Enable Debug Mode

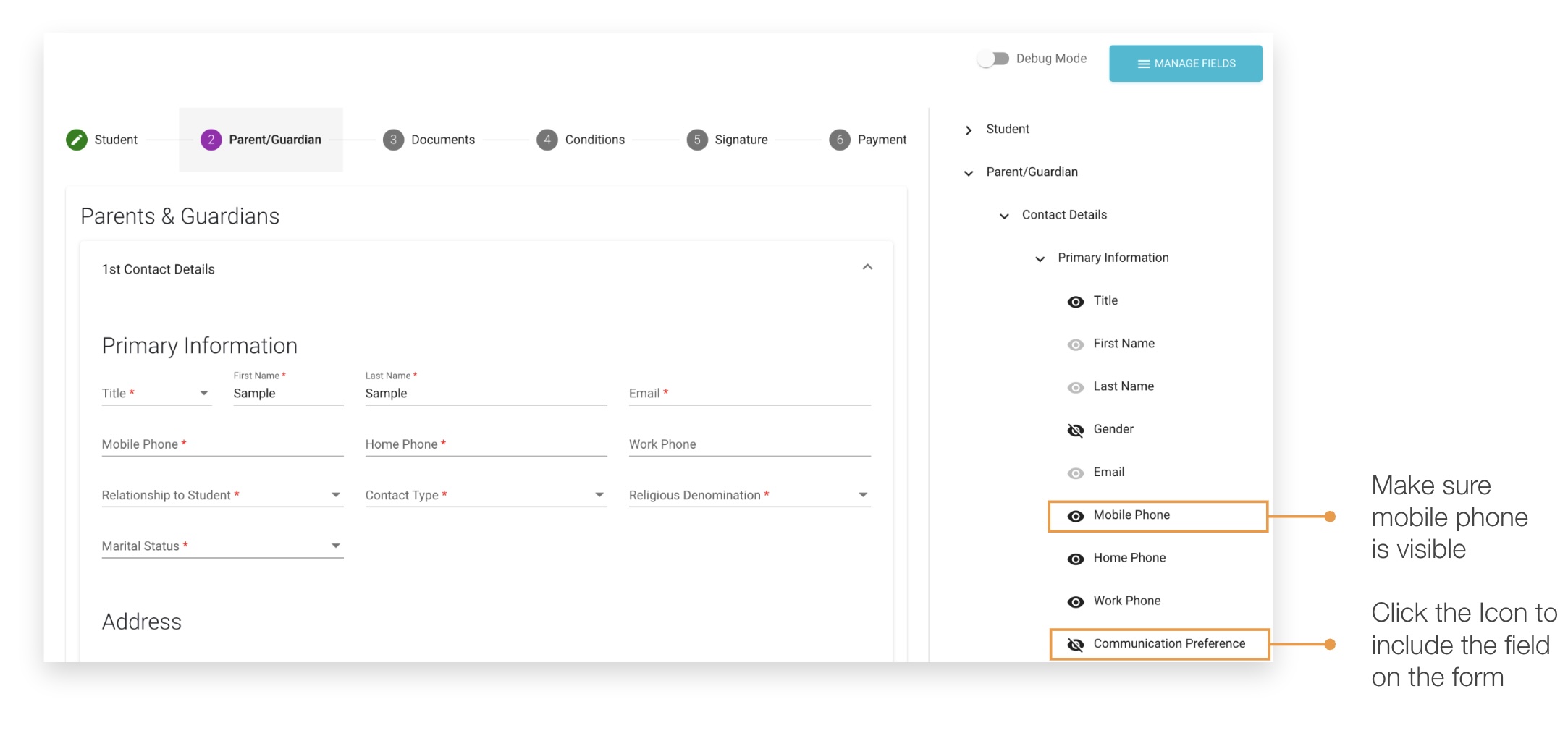[x=995, y=59]
